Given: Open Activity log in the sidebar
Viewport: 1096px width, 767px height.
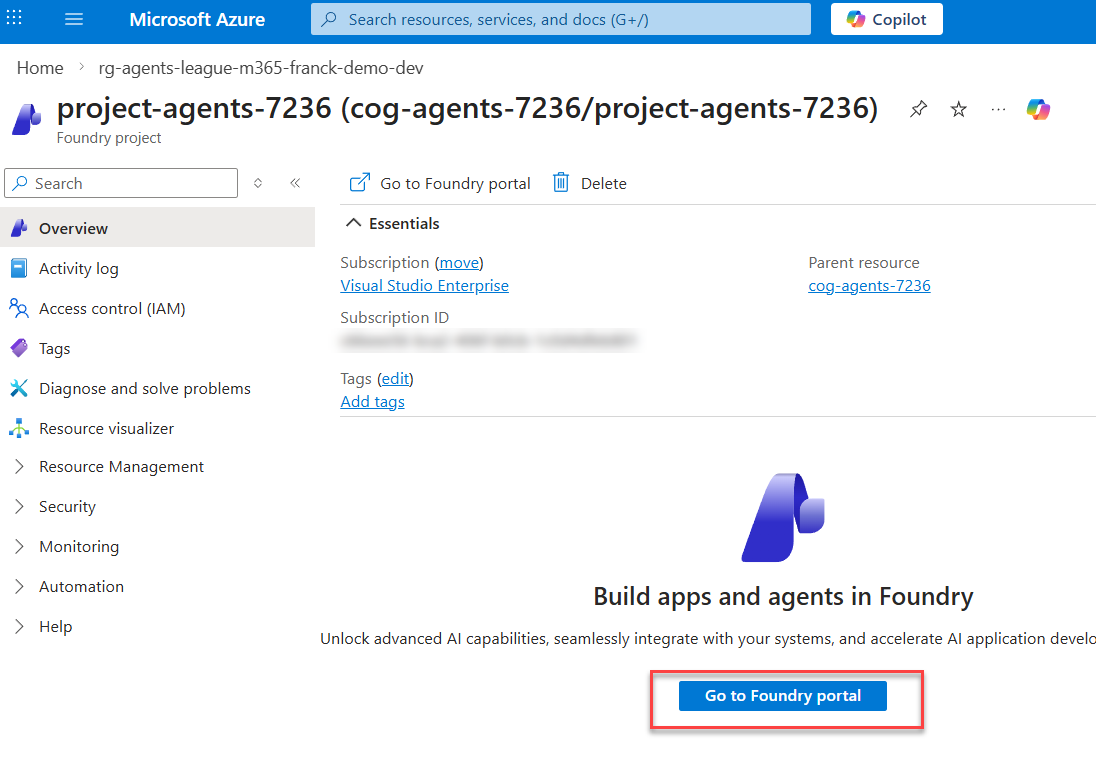Looking at the screenshot, I should click(x=78, y=269).
